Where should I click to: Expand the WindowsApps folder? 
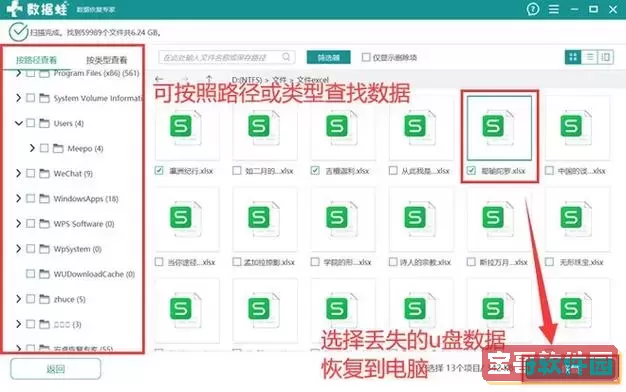click(x=18, y=198)
